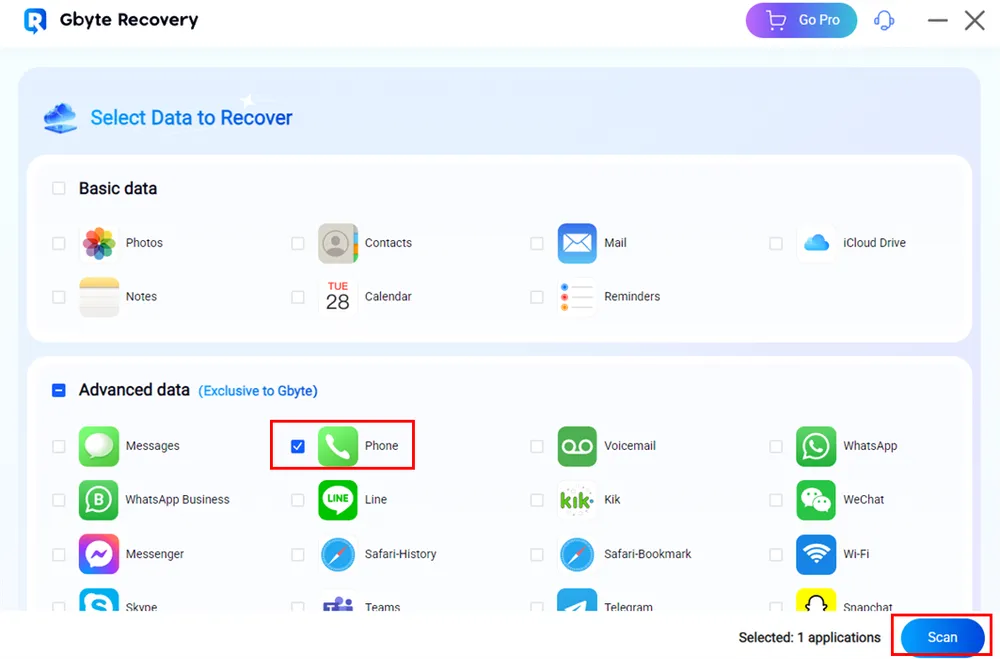This screenshot has width=1000, height=659.
Task: Toggle the Advanced data group checkbox
Action: click(x=59, y=390)
